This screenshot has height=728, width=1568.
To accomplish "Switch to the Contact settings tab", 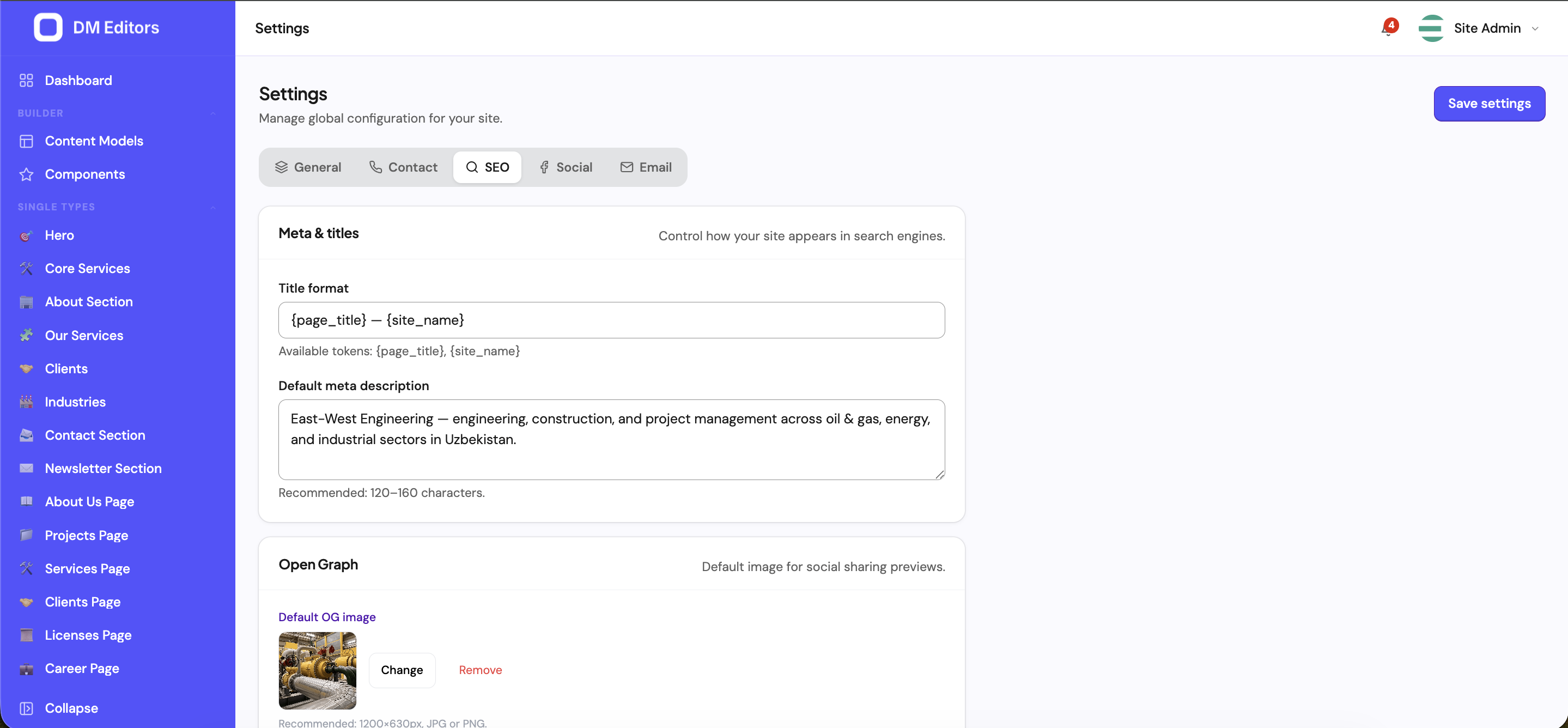I will click(403, 167).
